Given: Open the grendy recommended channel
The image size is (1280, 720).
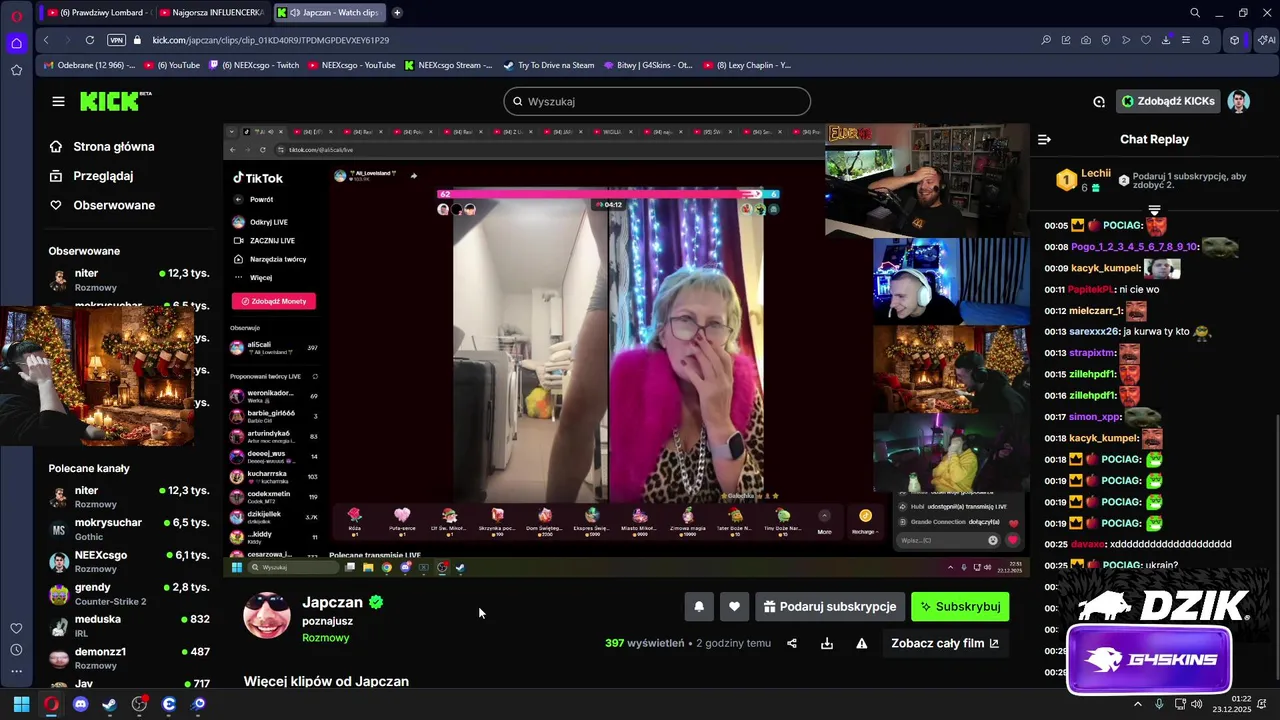Looking at the screenshot, I should (129, 594).
